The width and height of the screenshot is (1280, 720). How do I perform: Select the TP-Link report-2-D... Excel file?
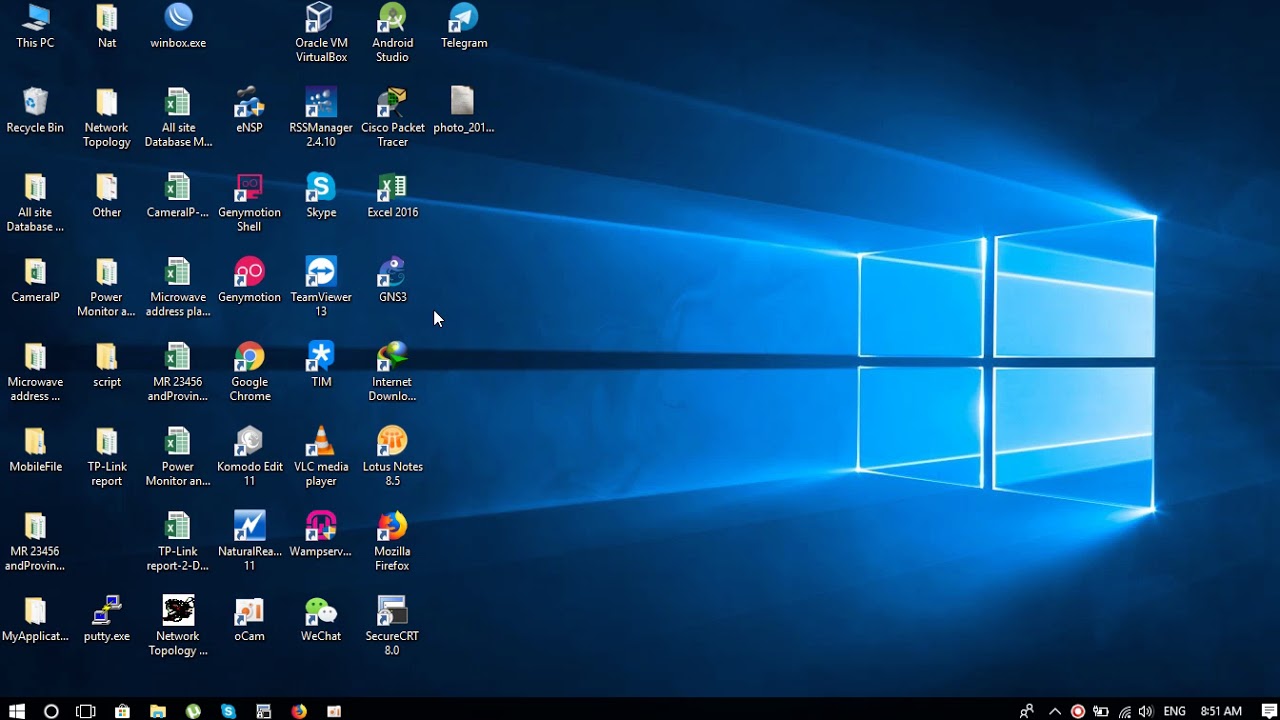pyautogui.click(x=178, y=542)
